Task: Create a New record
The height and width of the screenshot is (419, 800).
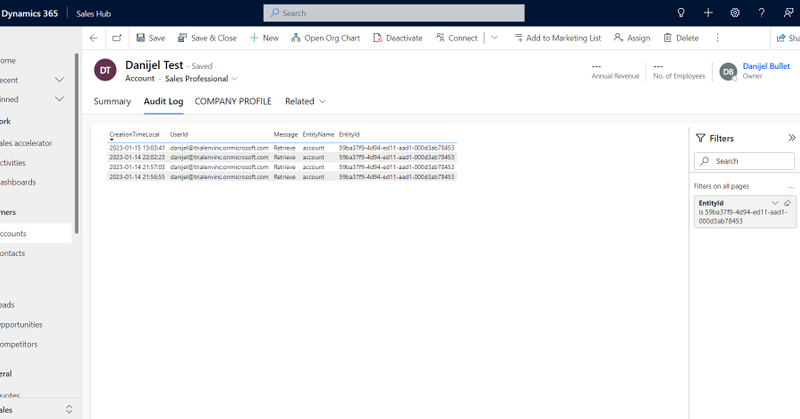Action: tap(264, 38)
